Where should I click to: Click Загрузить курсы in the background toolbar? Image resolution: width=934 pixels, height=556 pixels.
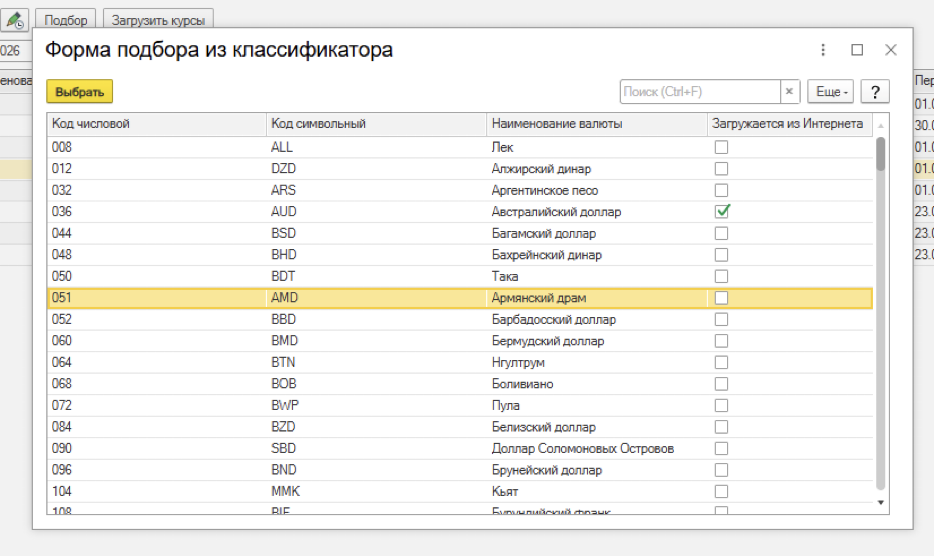point(158,20)
